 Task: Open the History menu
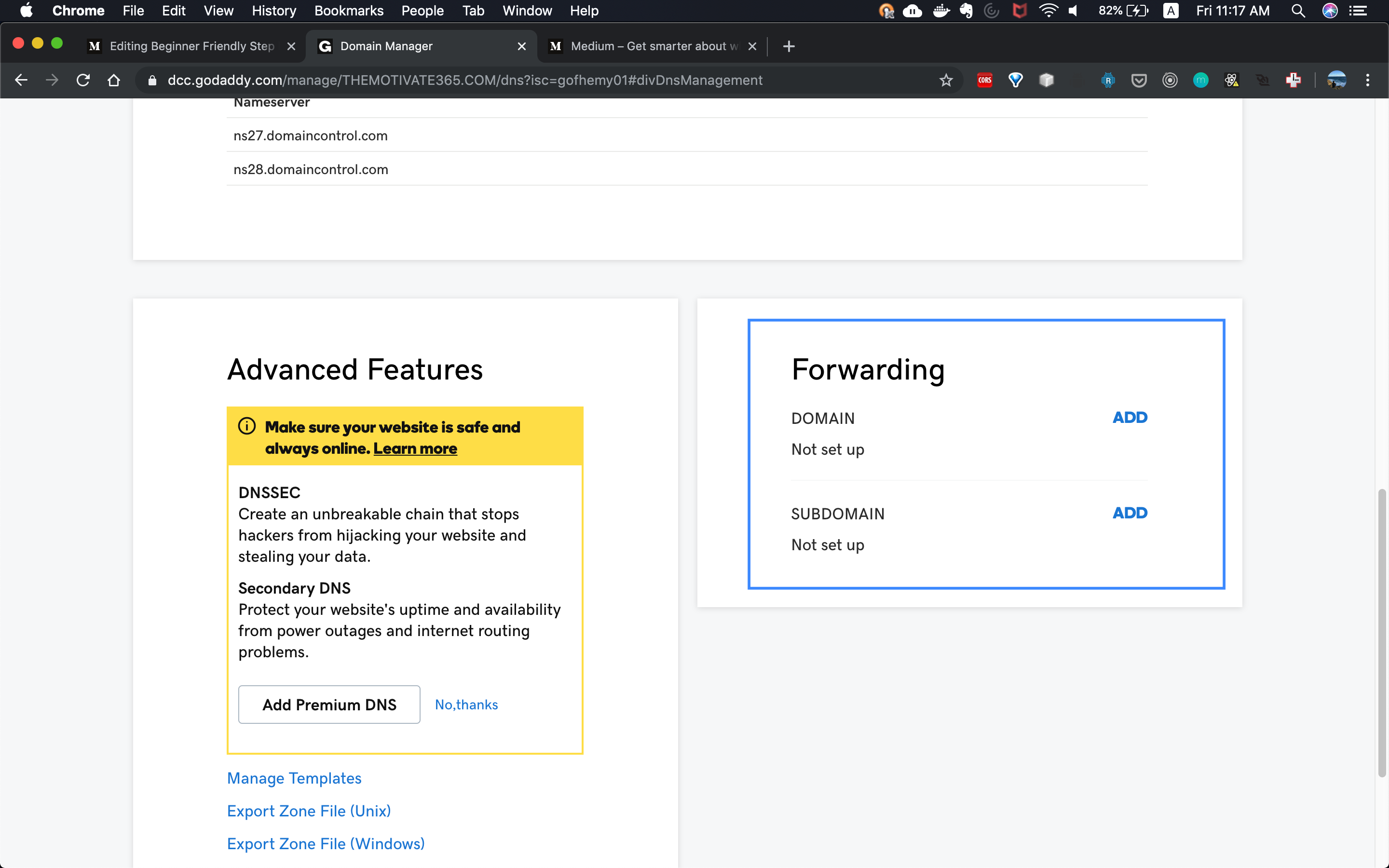[274, 11]
